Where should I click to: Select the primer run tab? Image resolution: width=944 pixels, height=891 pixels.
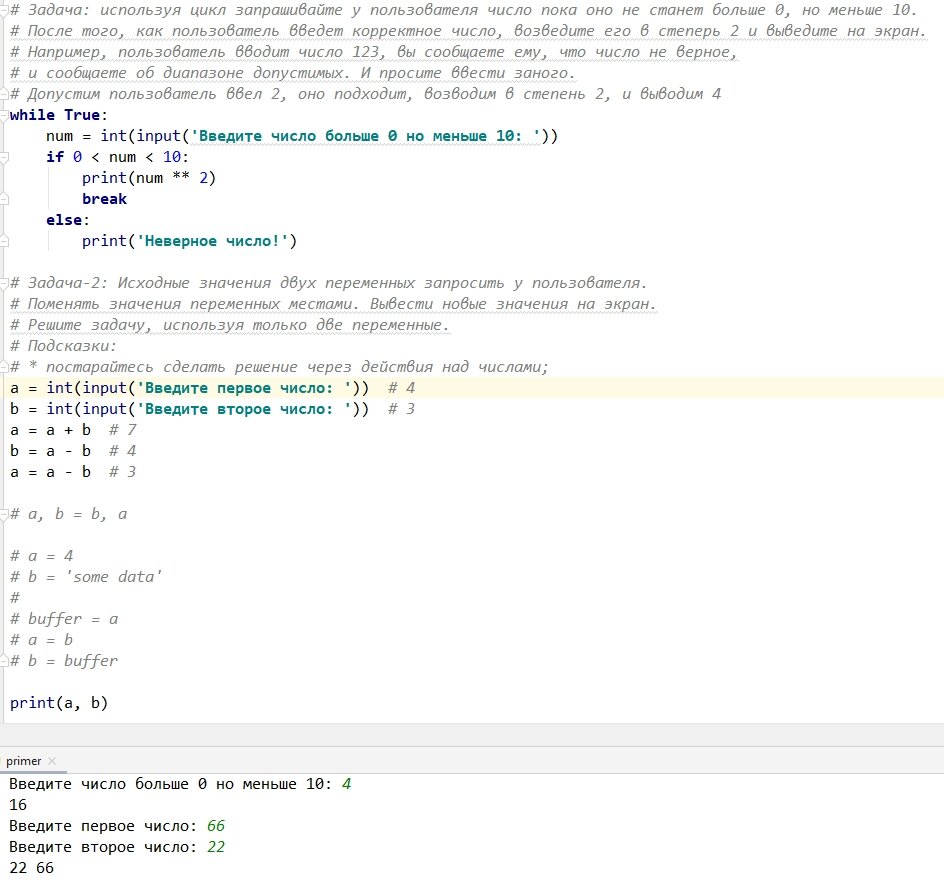pos(23,761)
